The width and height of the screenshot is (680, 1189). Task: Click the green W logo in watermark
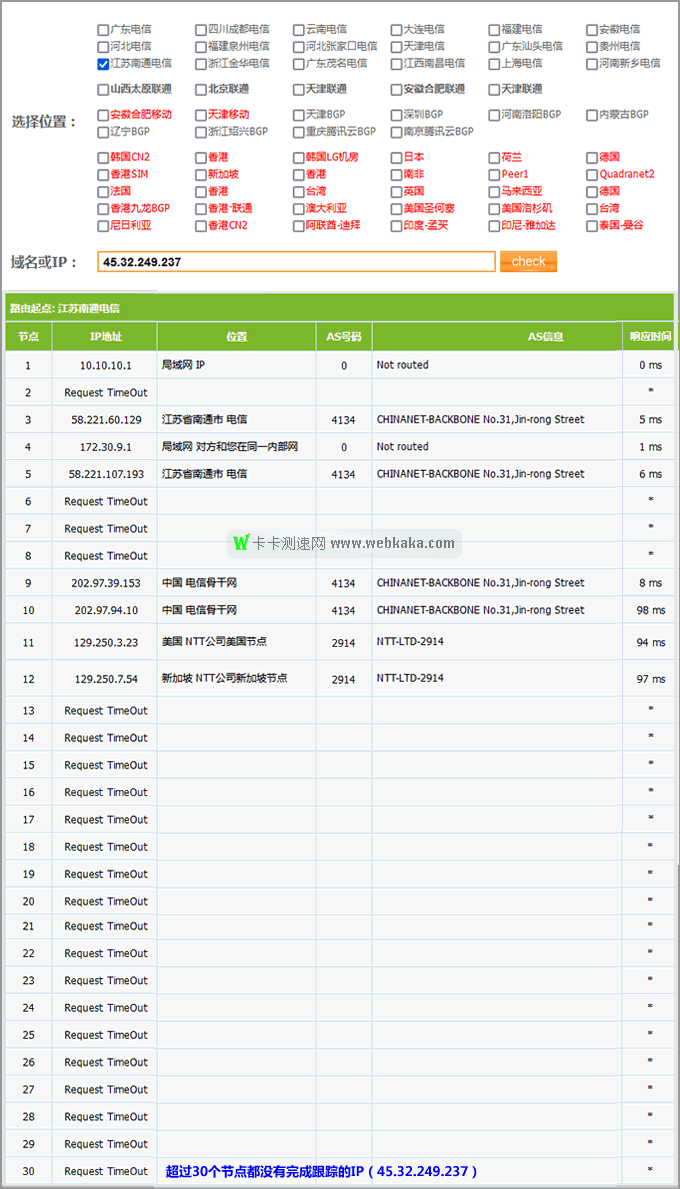[x=240, y=543]
